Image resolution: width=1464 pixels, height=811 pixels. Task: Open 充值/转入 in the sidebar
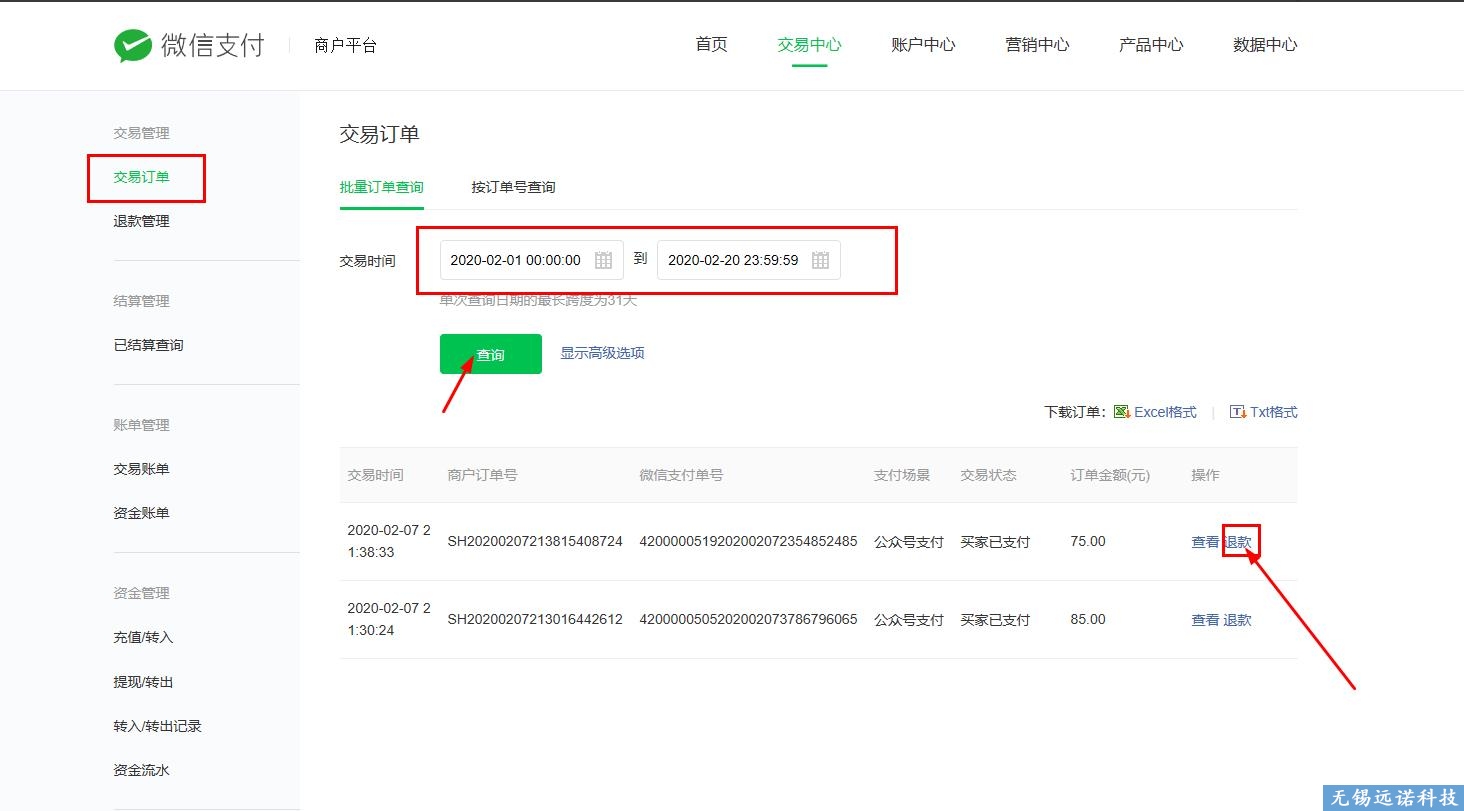[x=144, y=637]
